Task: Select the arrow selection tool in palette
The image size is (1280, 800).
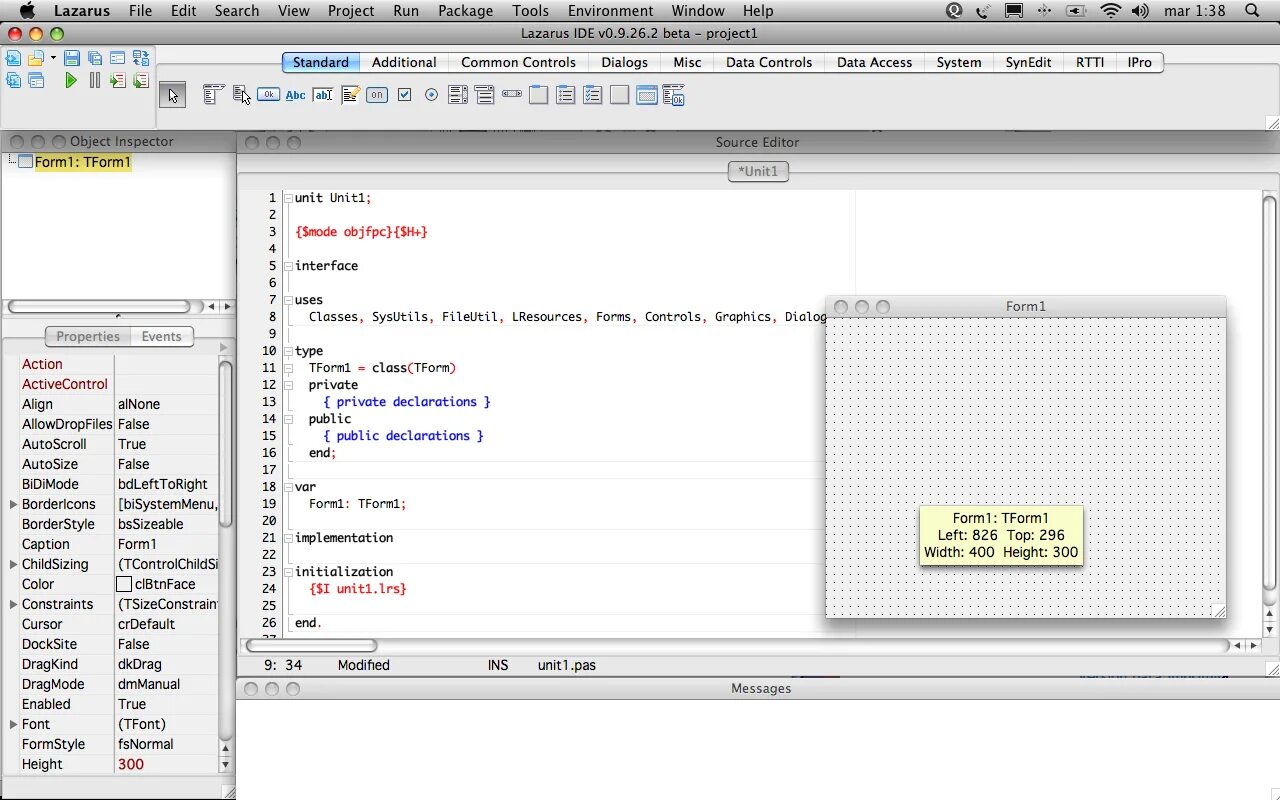Action: (172, 95)
